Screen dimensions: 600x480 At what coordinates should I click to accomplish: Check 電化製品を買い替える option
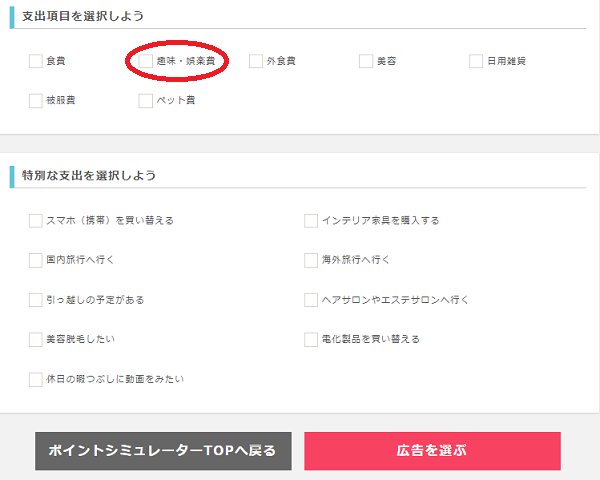311,339
